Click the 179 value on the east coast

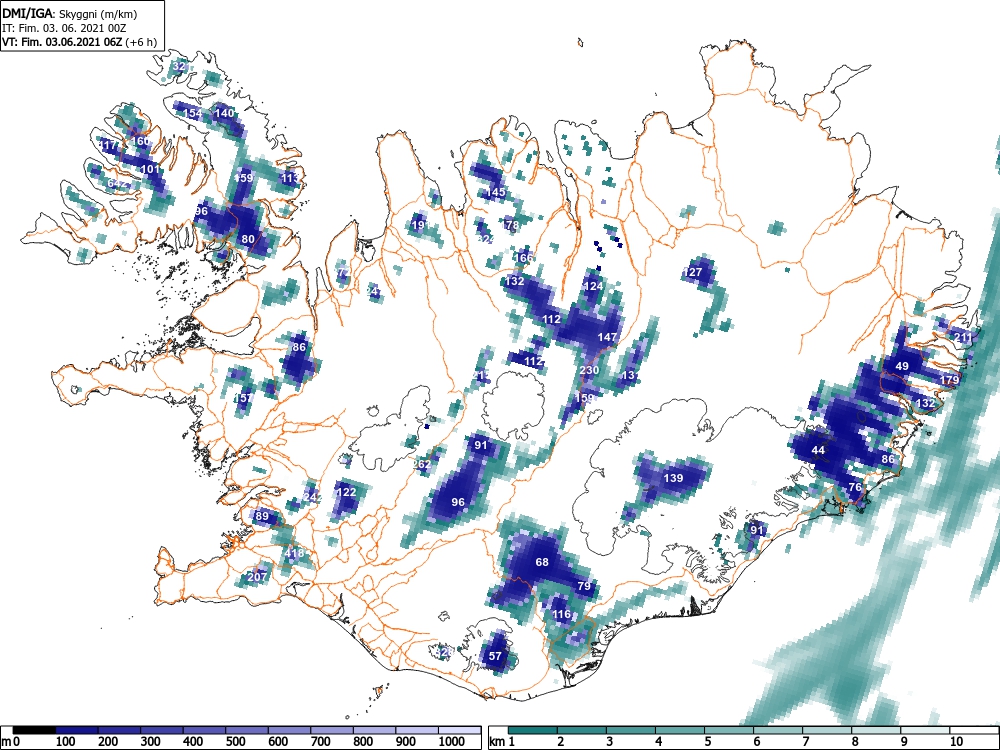(950, 380)
